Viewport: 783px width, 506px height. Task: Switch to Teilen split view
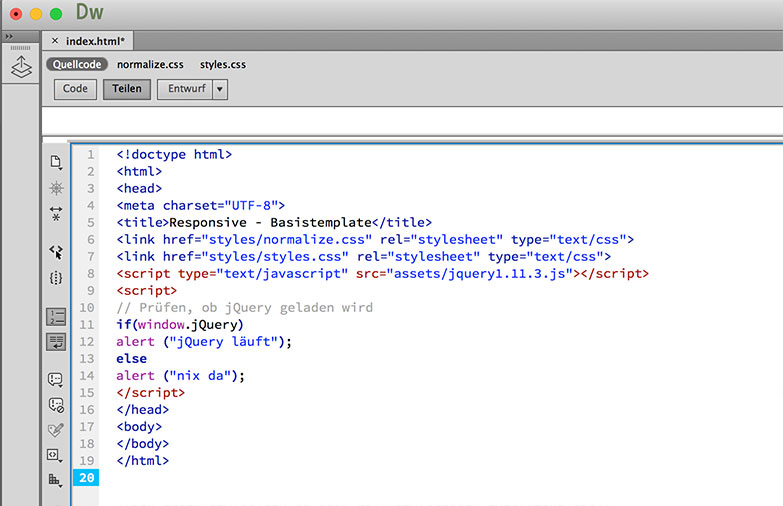pos(126,89)
